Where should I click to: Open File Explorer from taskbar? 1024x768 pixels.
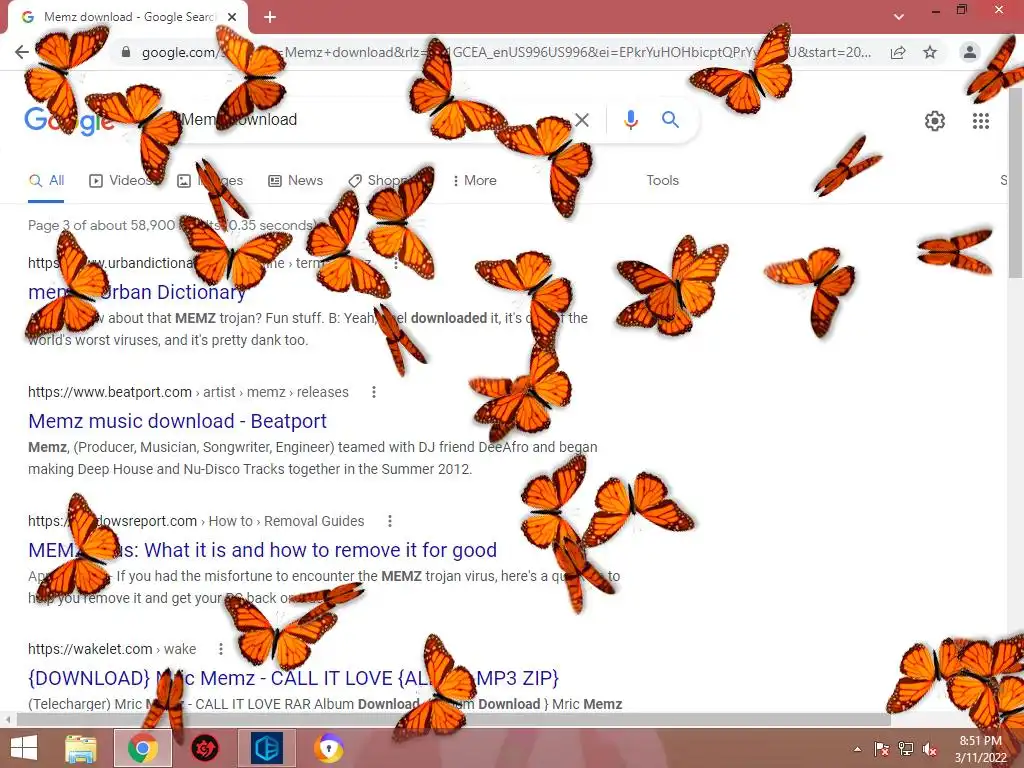click(80, 748)
